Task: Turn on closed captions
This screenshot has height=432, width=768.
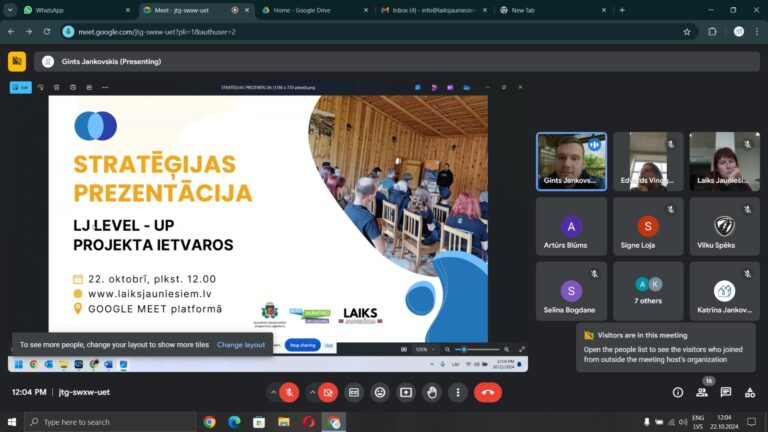Action: tap(354, 393)
